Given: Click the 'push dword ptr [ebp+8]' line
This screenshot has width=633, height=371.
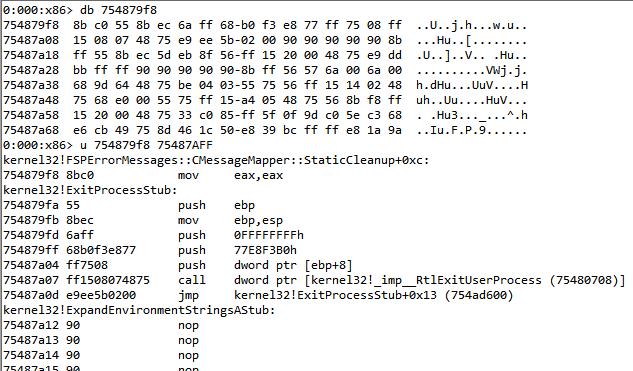Looking at the screenshot, I should click(x=178, y=265).
